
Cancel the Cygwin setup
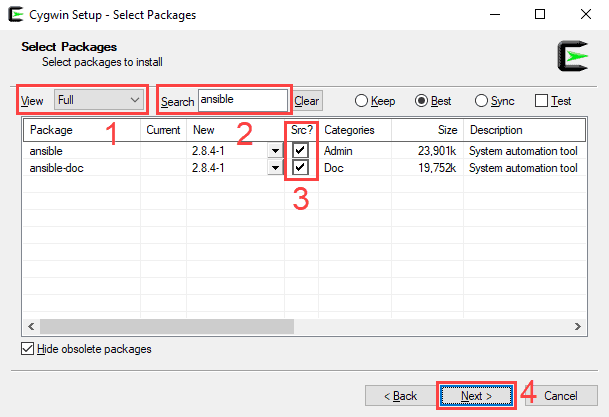point(560,396)
